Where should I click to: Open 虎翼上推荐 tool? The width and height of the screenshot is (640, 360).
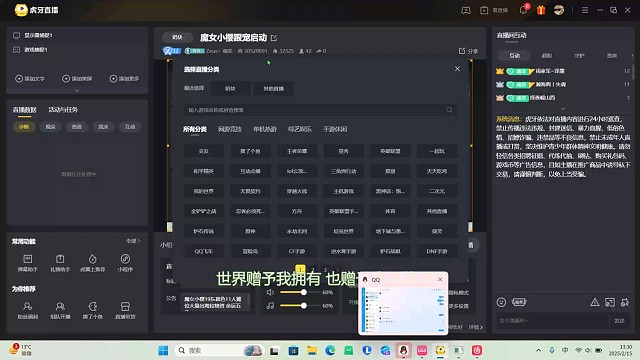[x=93, y=263]
